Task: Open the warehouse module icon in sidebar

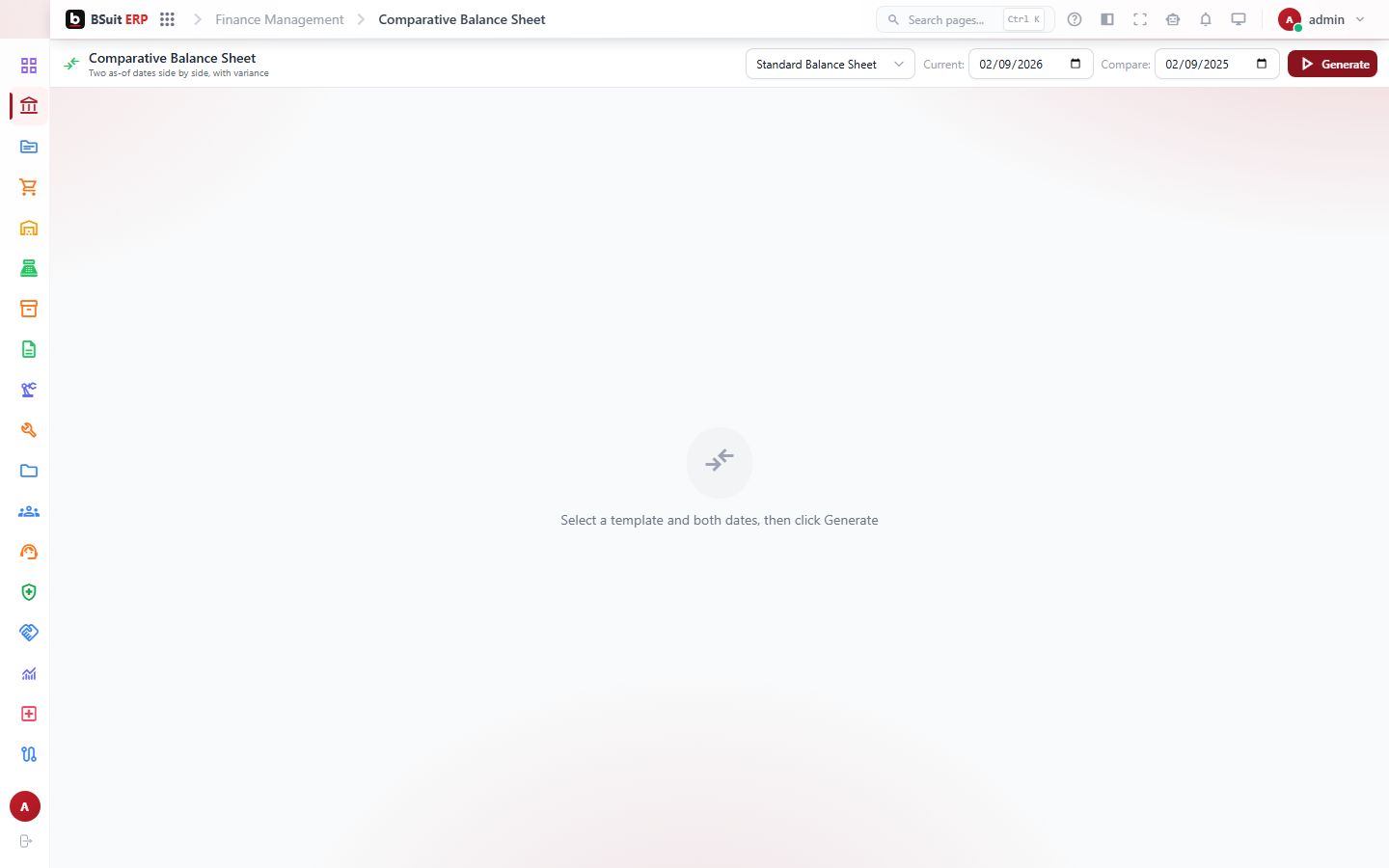Action: coord(29,228)
